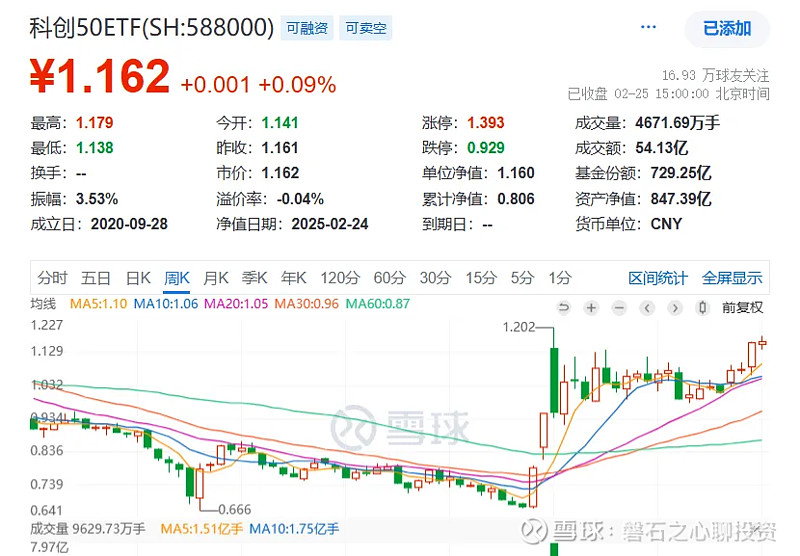Click the 可融资 tag
Viewport: 800px width, 556px height.
pyautogui.click(x=307, y=28)
